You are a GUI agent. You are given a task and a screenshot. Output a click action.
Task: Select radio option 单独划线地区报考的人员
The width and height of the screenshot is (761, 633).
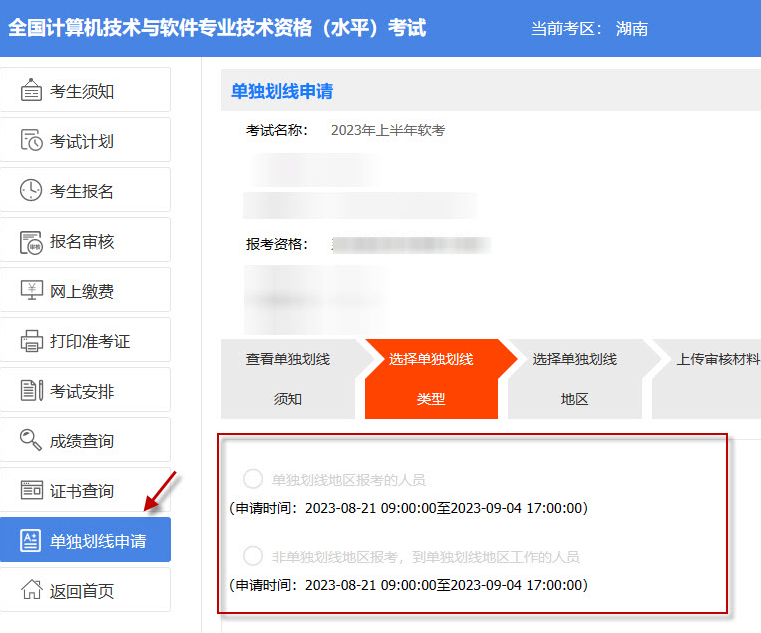253,479
